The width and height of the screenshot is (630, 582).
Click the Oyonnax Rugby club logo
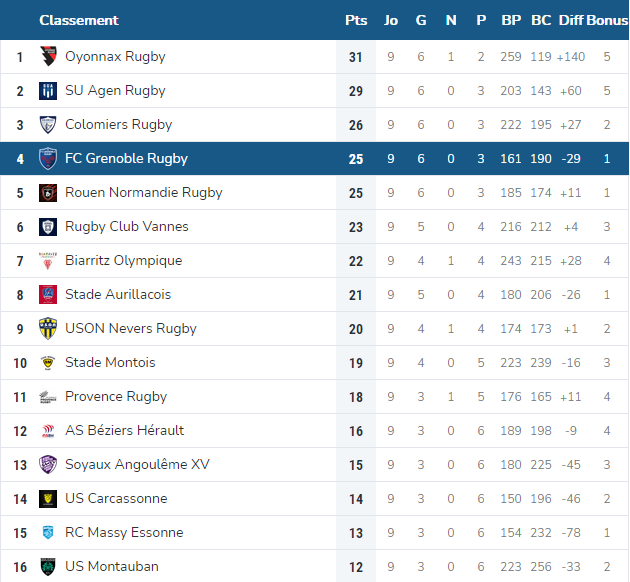tap(48, 56)
